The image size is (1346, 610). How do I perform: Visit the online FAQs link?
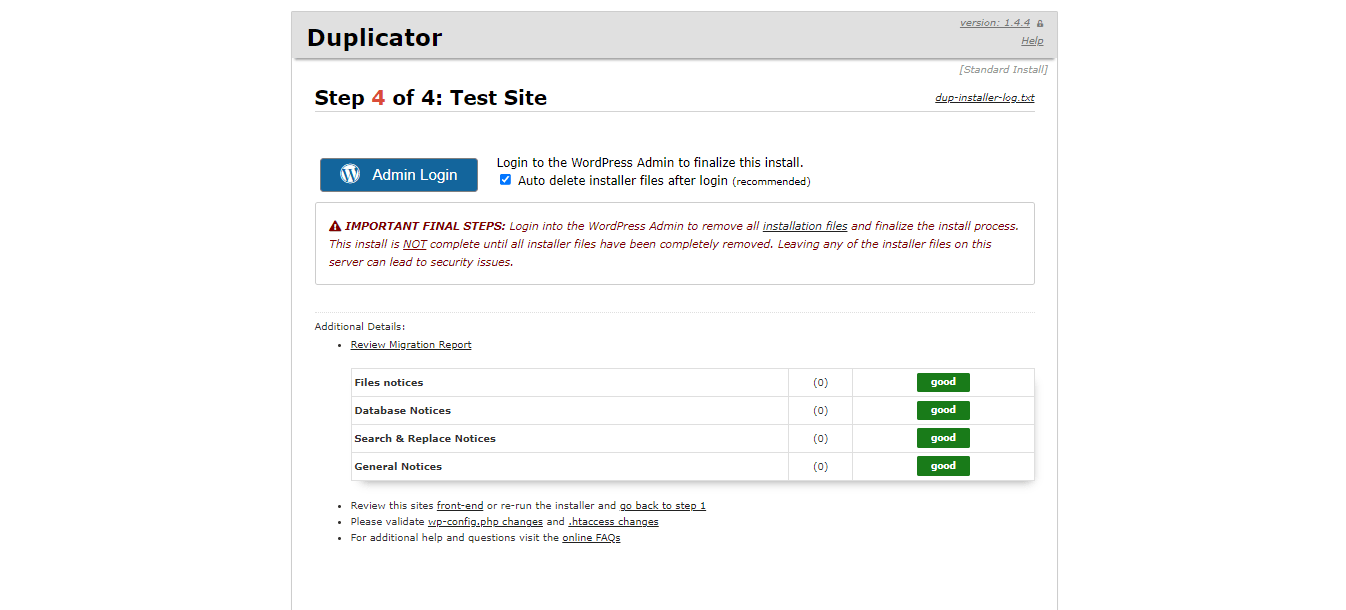pos(591,538)
